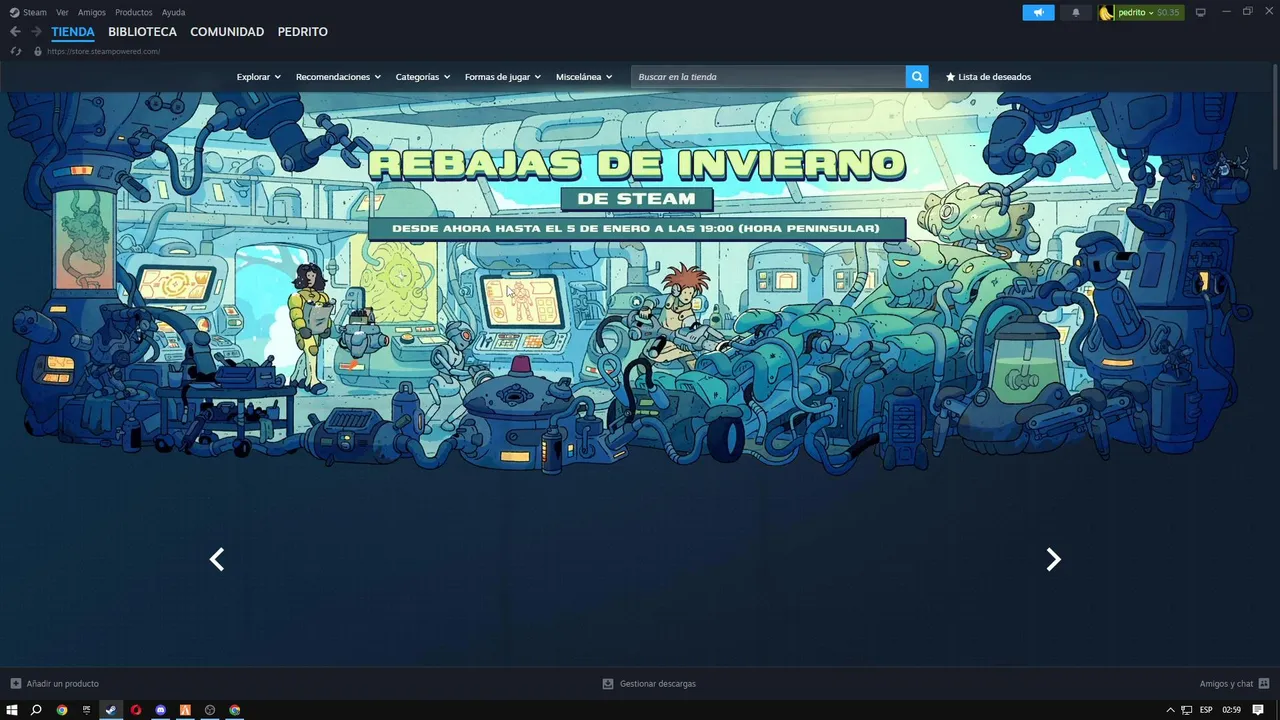The width and height of the screenshot is (1280, 720).
Task: Expand the pedrito account dropdown
Action: point(1135,12)
